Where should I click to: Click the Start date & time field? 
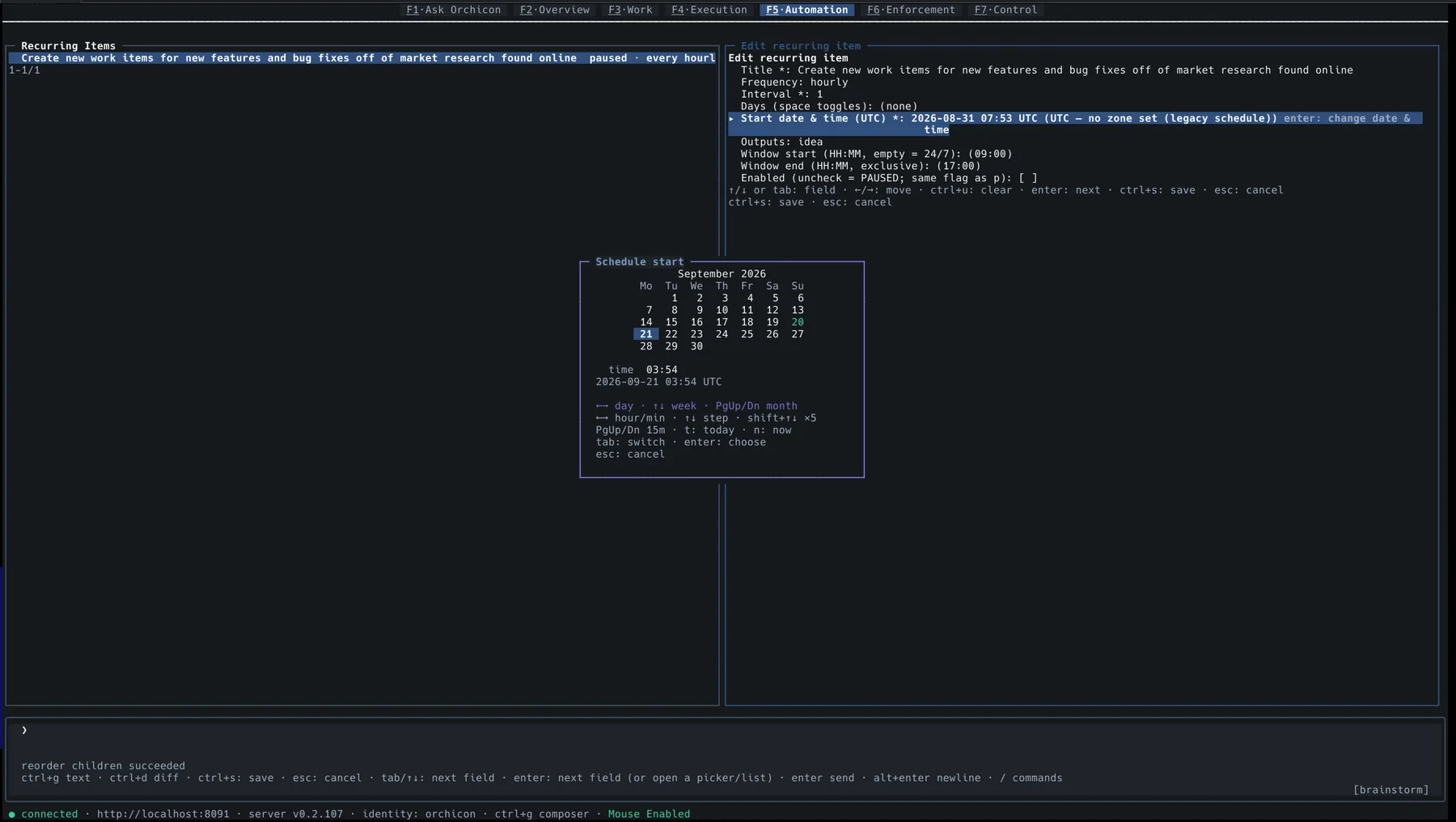[1075, 124]
